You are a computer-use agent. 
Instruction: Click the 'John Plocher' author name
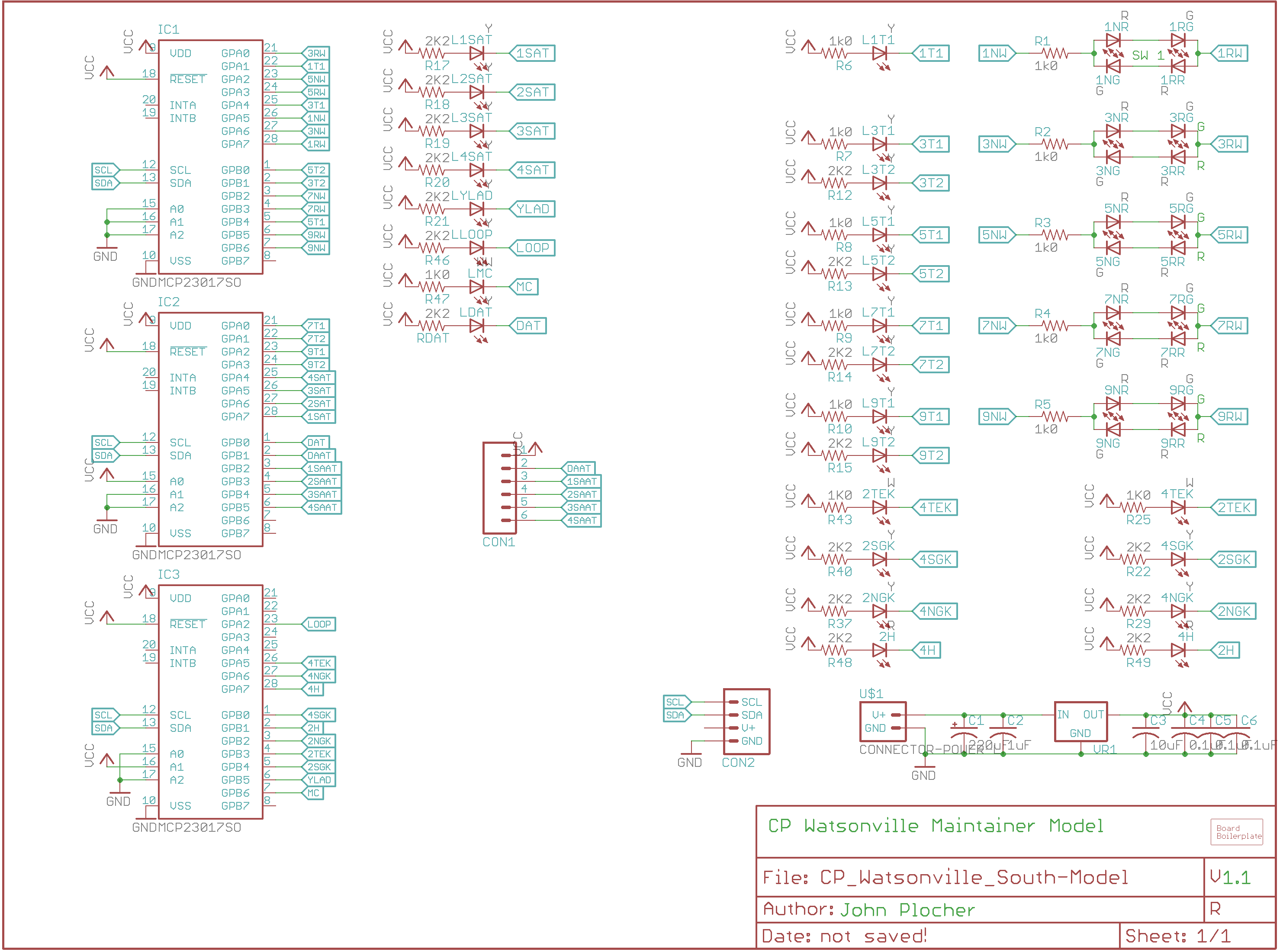click(907, 910)
